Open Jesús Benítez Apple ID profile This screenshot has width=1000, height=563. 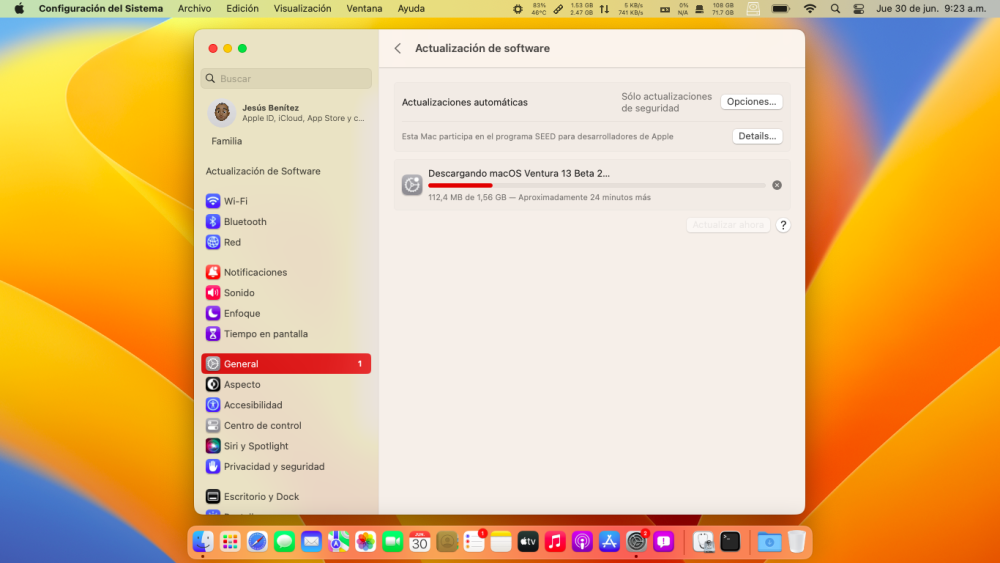tap(286, 113)
